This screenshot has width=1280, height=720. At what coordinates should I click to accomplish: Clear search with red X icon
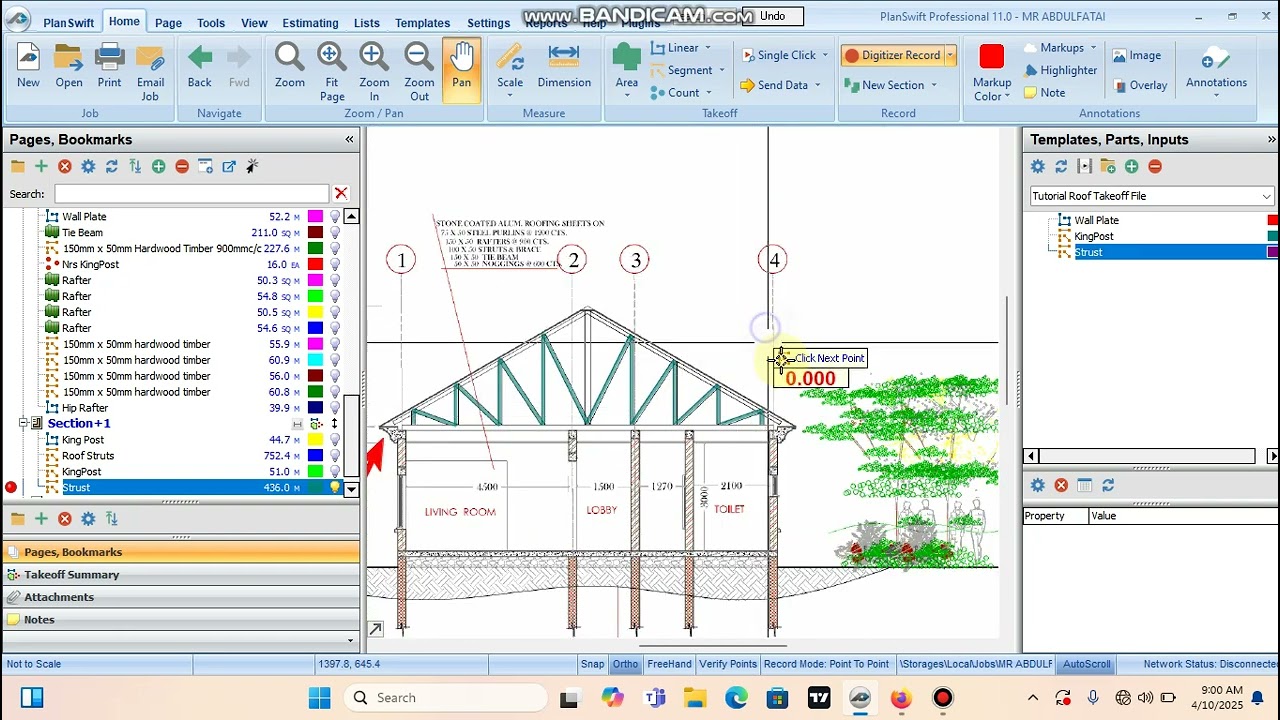click(x=341, y=193)
